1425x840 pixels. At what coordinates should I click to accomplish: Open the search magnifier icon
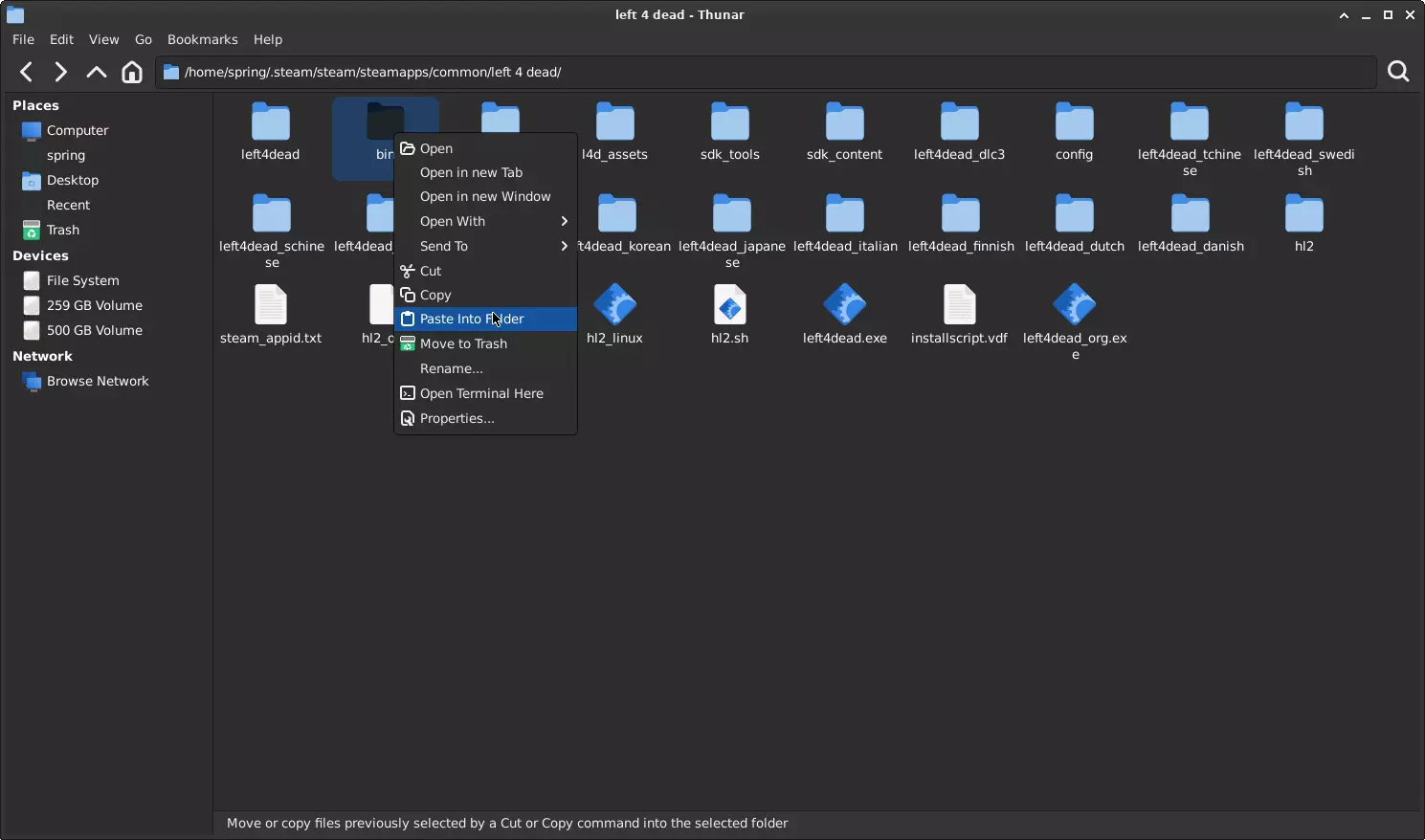pos(1398,72)
